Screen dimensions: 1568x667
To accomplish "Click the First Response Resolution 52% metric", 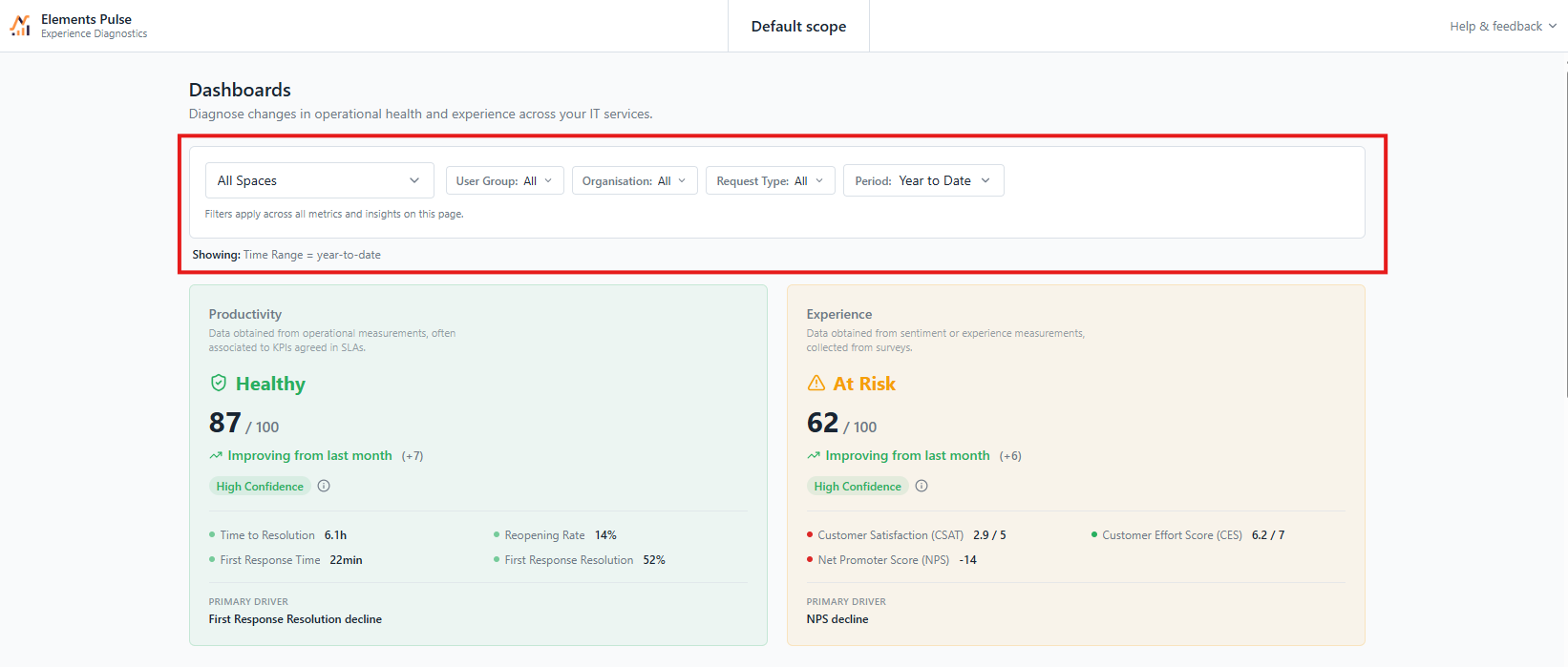I will point(579,560).
